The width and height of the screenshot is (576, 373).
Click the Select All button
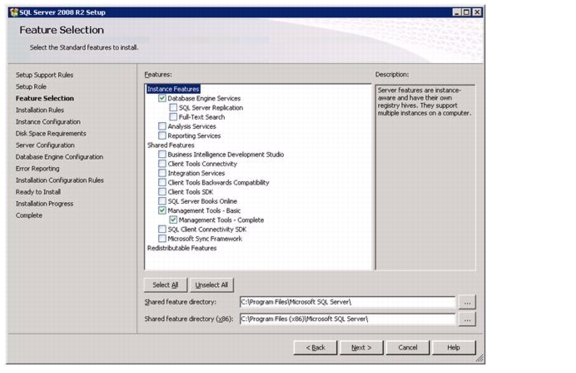click(165, 285)
